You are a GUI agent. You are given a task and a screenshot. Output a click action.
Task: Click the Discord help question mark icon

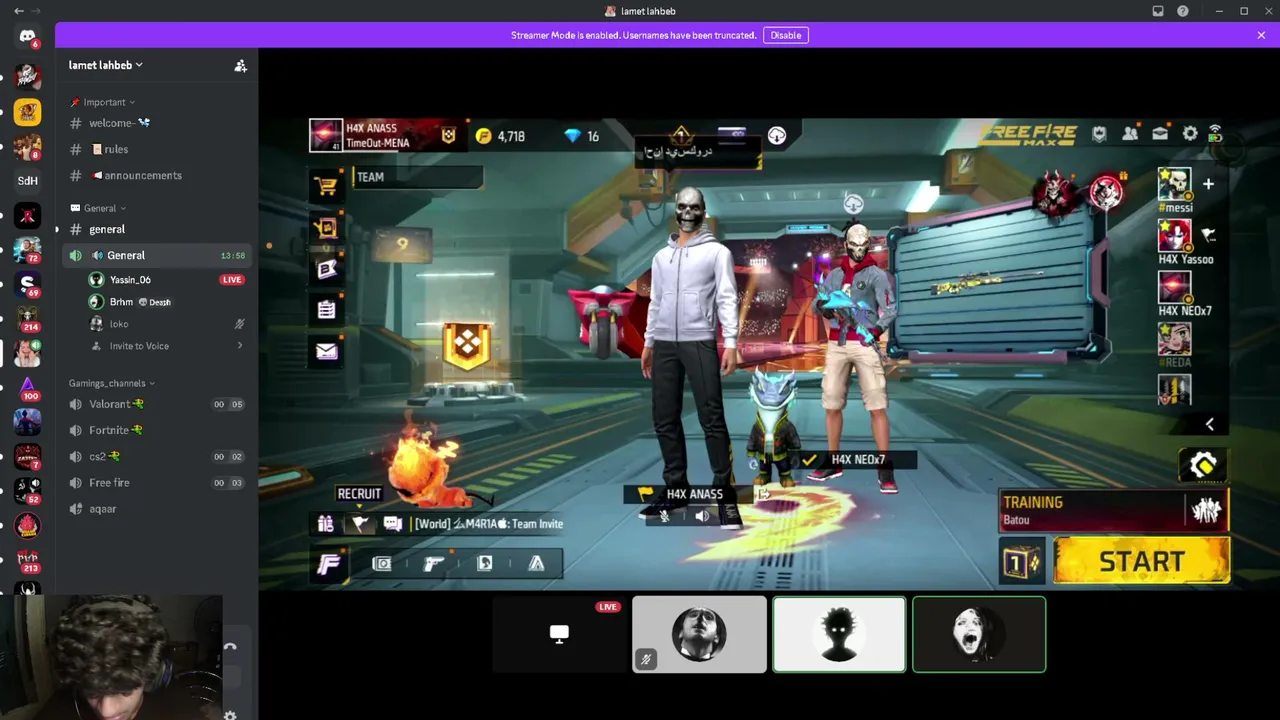[x=1183, y=11]
